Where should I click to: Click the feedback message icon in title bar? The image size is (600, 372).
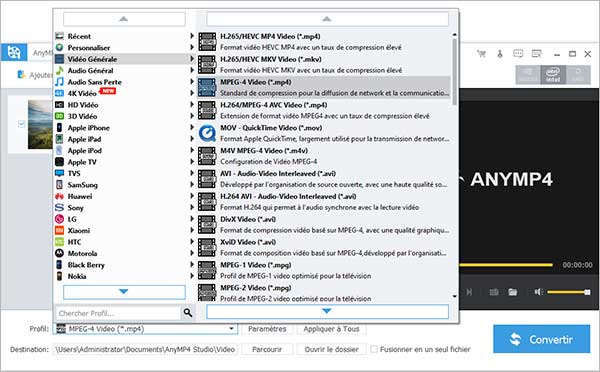[x=518, y=54]
